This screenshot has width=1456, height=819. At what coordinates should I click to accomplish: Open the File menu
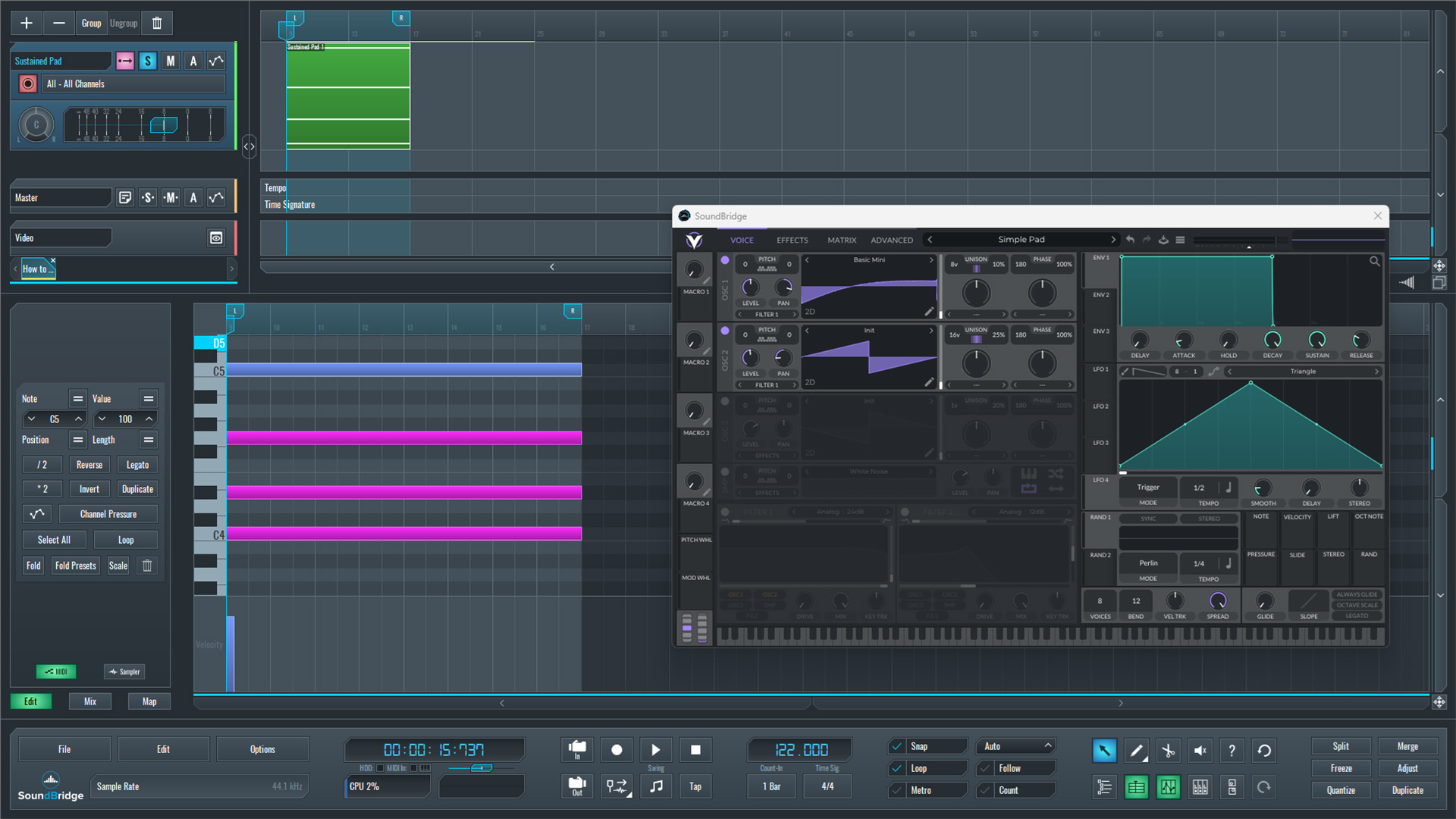pos(64,749)
